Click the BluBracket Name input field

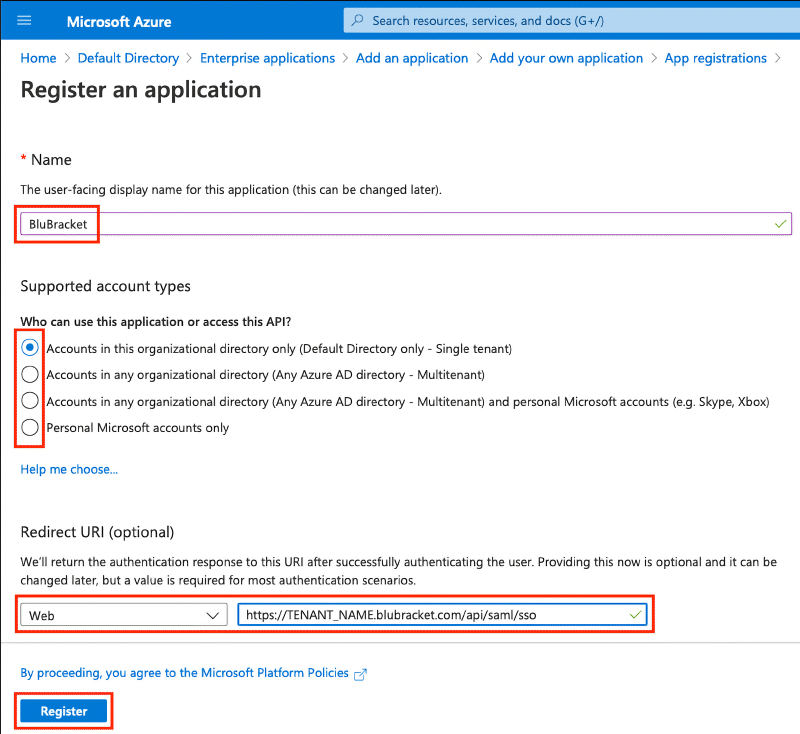click(406, 224)
